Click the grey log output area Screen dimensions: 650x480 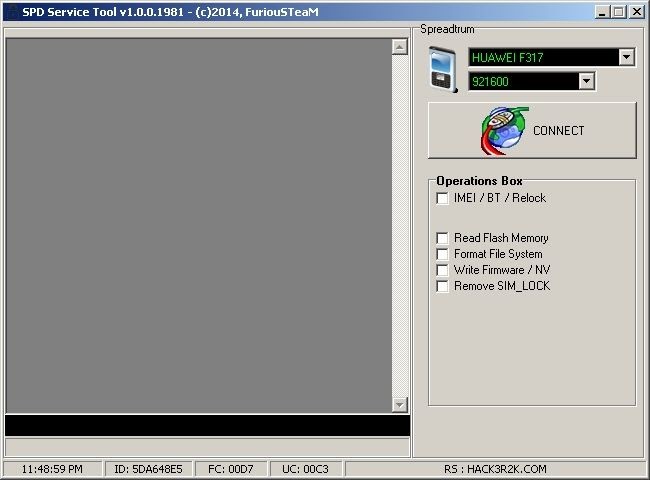199,225
